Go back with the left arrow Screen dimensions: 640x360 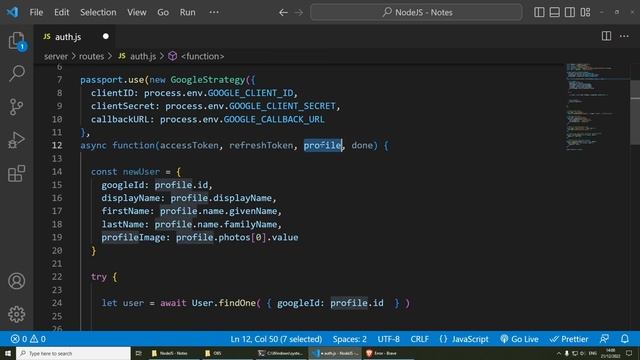283,13
